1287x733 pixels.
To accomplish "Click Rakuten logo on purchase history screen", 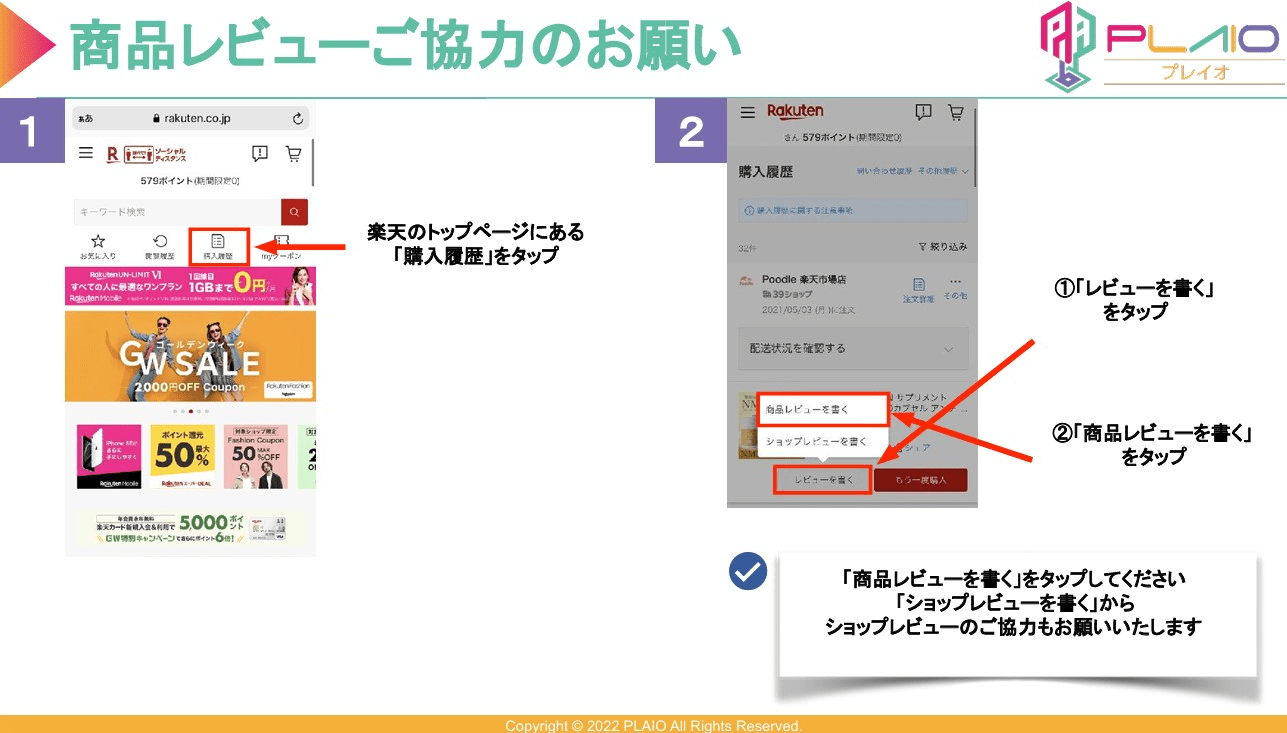I will tap(795, 111).
